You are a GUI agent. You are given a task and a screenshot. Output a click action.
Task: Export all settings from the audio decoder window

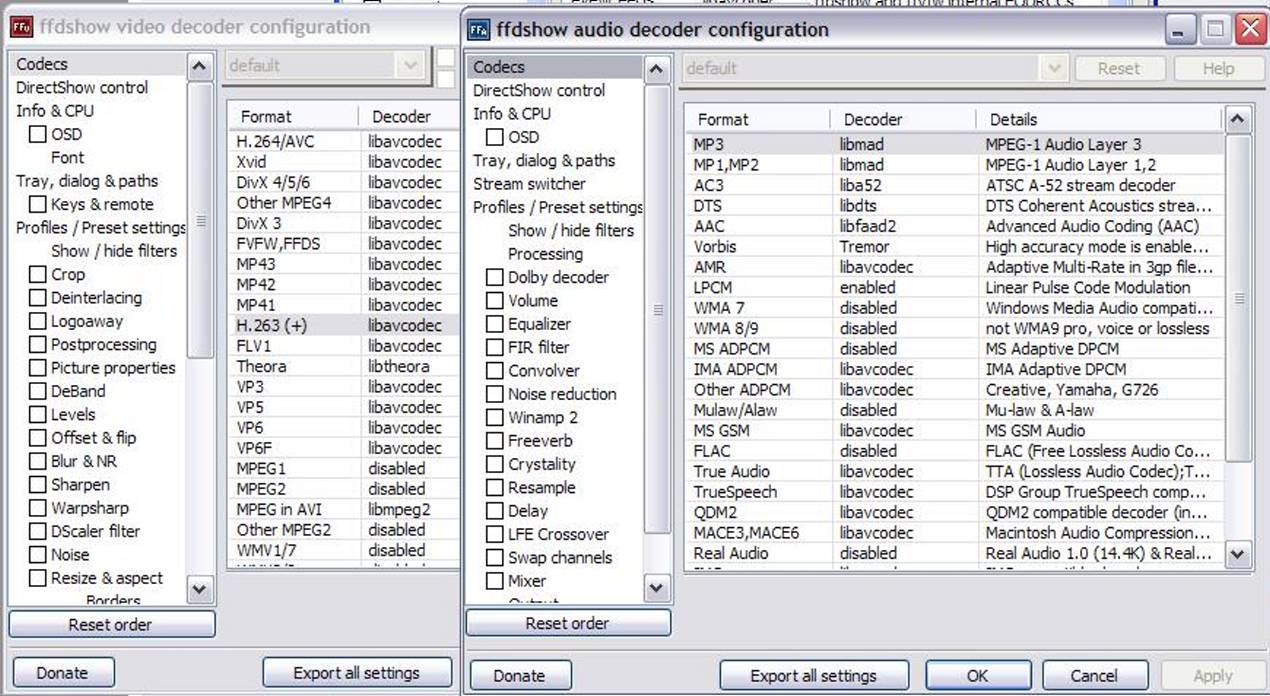tap(814, 676)
